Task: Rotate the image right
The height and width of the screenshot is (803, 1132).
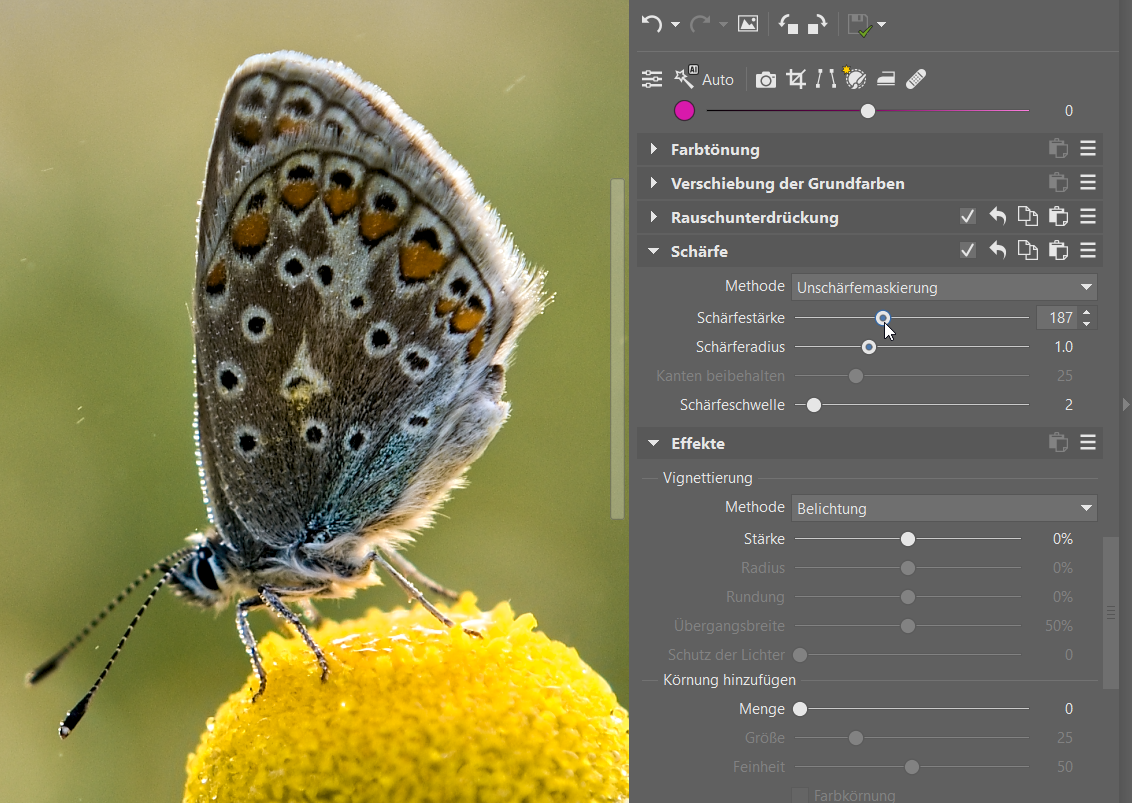Action: coord(817,24)
